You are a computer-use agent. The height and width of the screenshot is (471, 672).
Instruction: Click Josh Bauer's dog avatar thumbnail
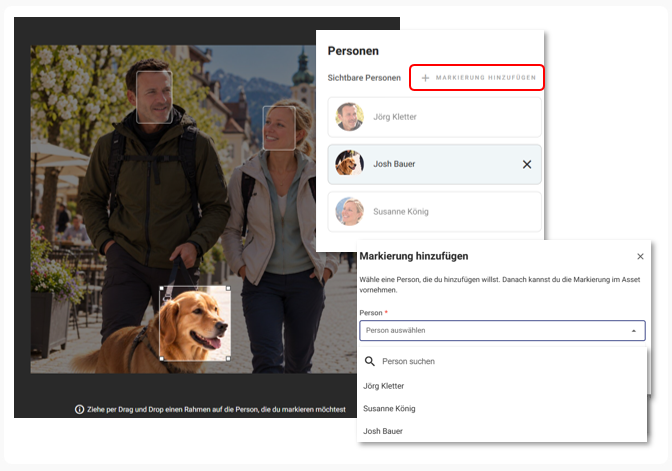click(349, 163)
